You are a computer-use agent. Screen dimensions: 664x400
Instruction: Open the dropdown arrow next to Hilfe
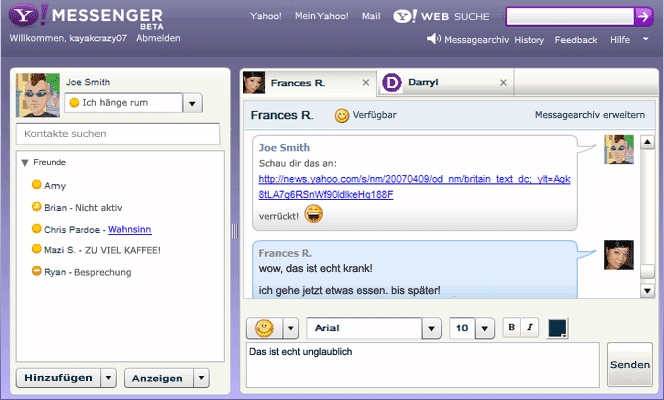coord(645,39)
